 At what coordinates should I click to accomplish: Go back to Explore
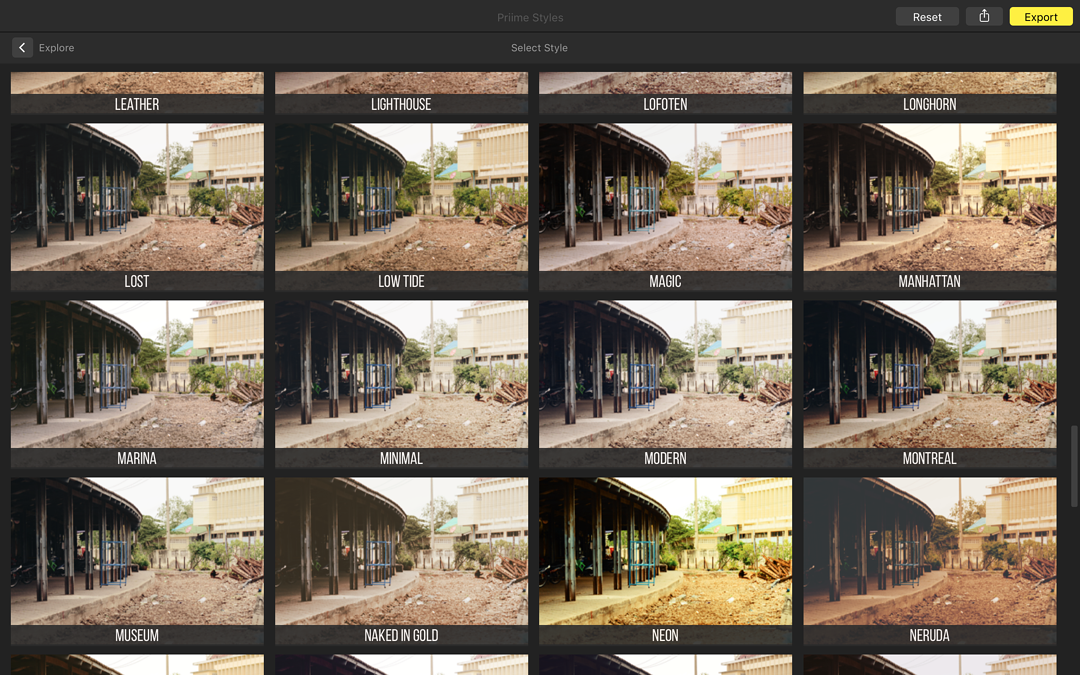[x=56, y=48]
